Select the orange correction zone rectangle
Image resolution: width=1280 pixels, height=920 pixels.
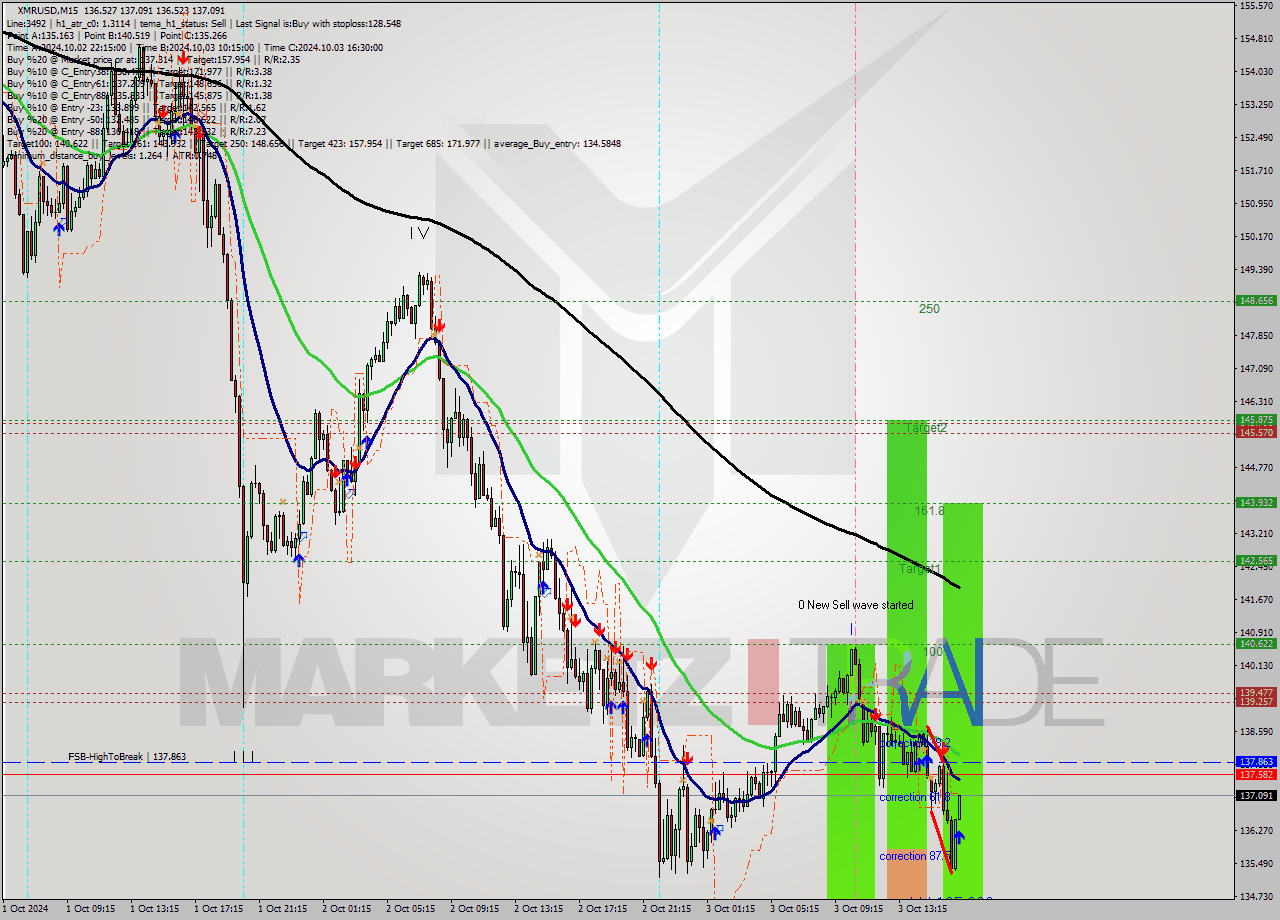(906, 872)
